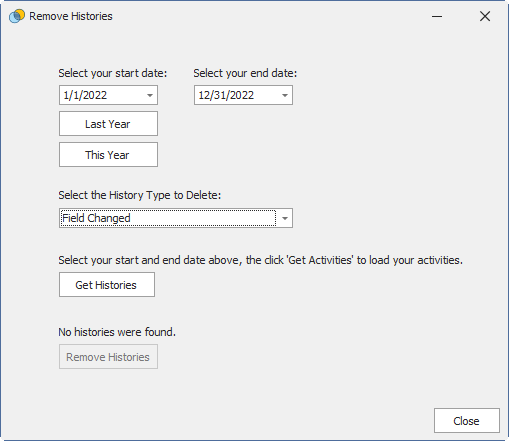Viewport: 509px width, 441px height.
Task: Click the instruction text mentioning 'Get Activities'
Action: pos(261,260)
